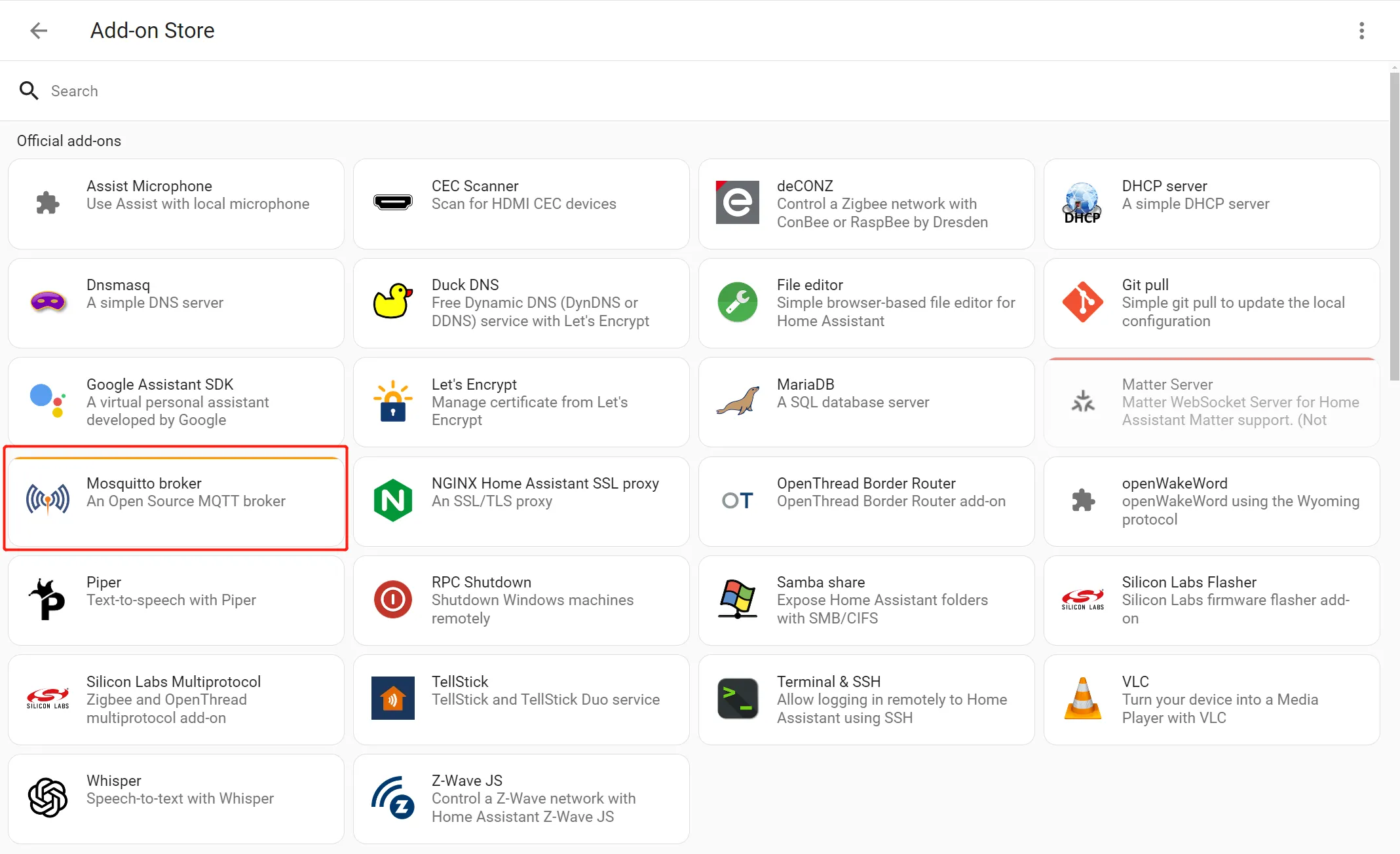Click the OpenThread OT icon
The width and height of the screenshot is (1400, 854).
click(x=738, y=500)
